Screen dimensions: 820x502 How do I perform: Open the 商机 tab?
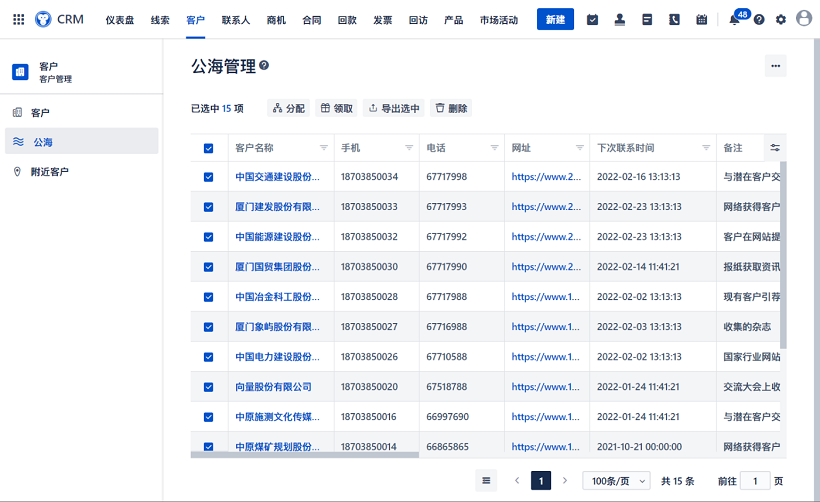pos(276,20)
